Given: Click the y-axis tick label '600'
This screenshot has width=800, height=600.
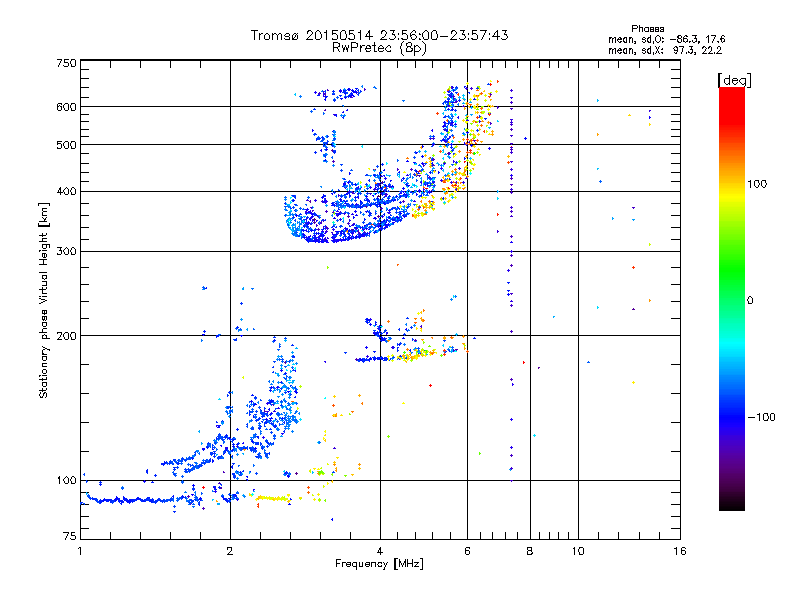Looking at the screenshot, I should (x=66, y=107).
